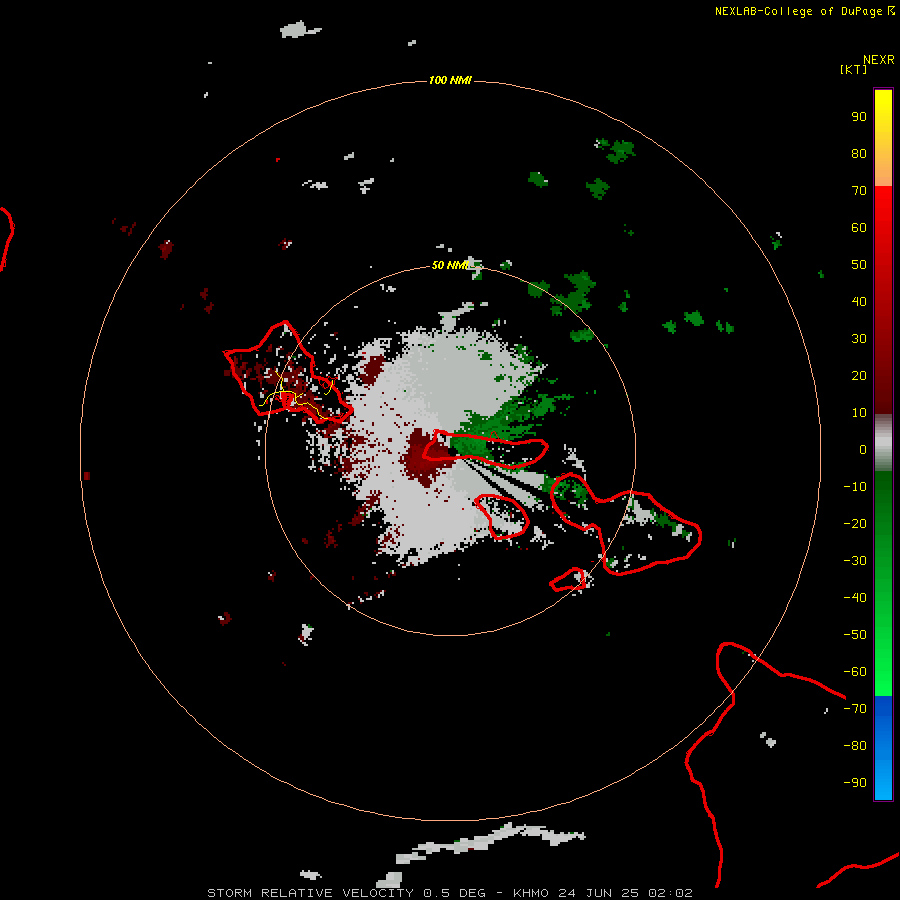
Task: Click the 40 value on the velocity scale
Action: pos(859,302)
